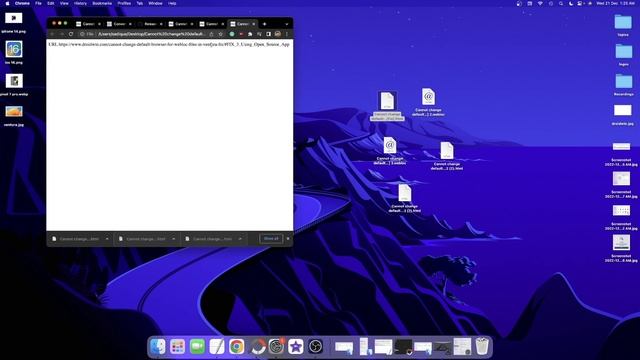Select the droidwin.jpg desktop file
This screenshot has height=360, width=640.
[x=623, y=114]
